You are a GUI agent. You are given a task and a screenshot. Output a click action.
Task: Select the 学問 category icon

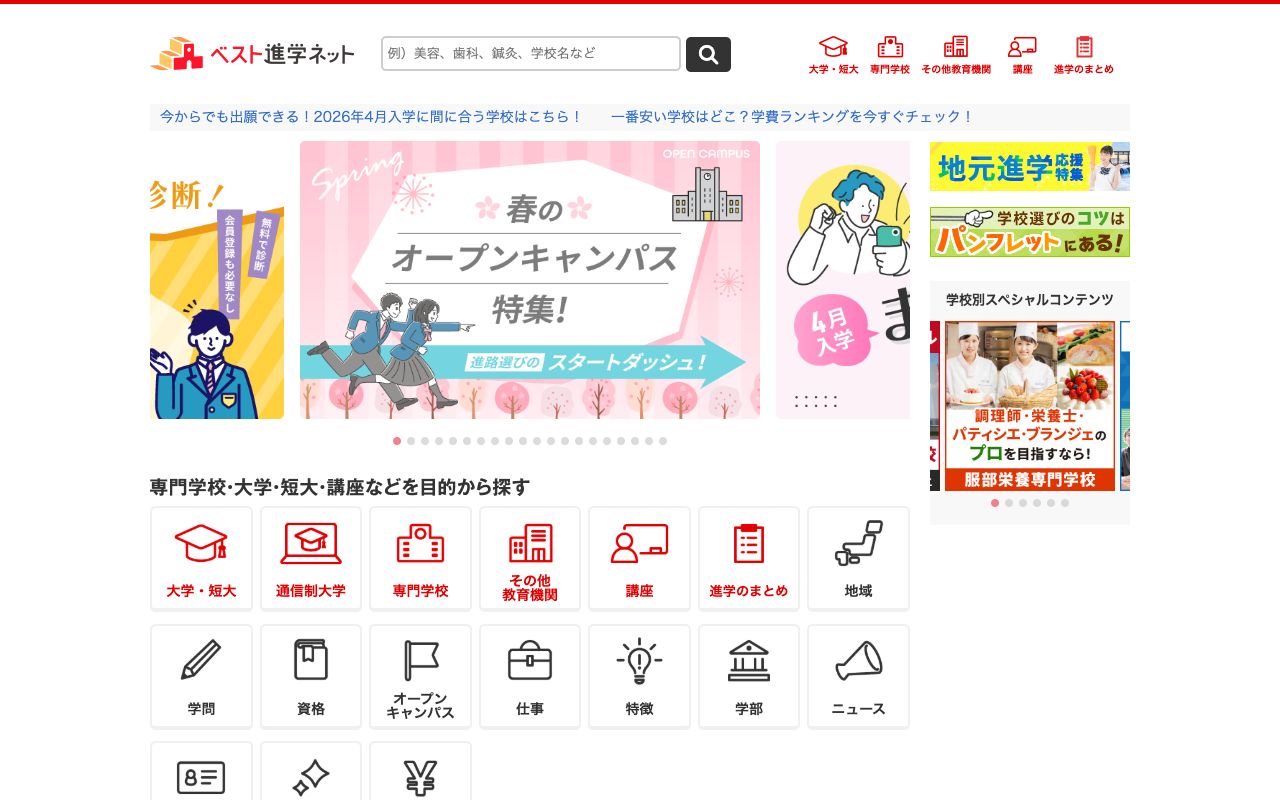pyautogui.click(x=201, y=676)
